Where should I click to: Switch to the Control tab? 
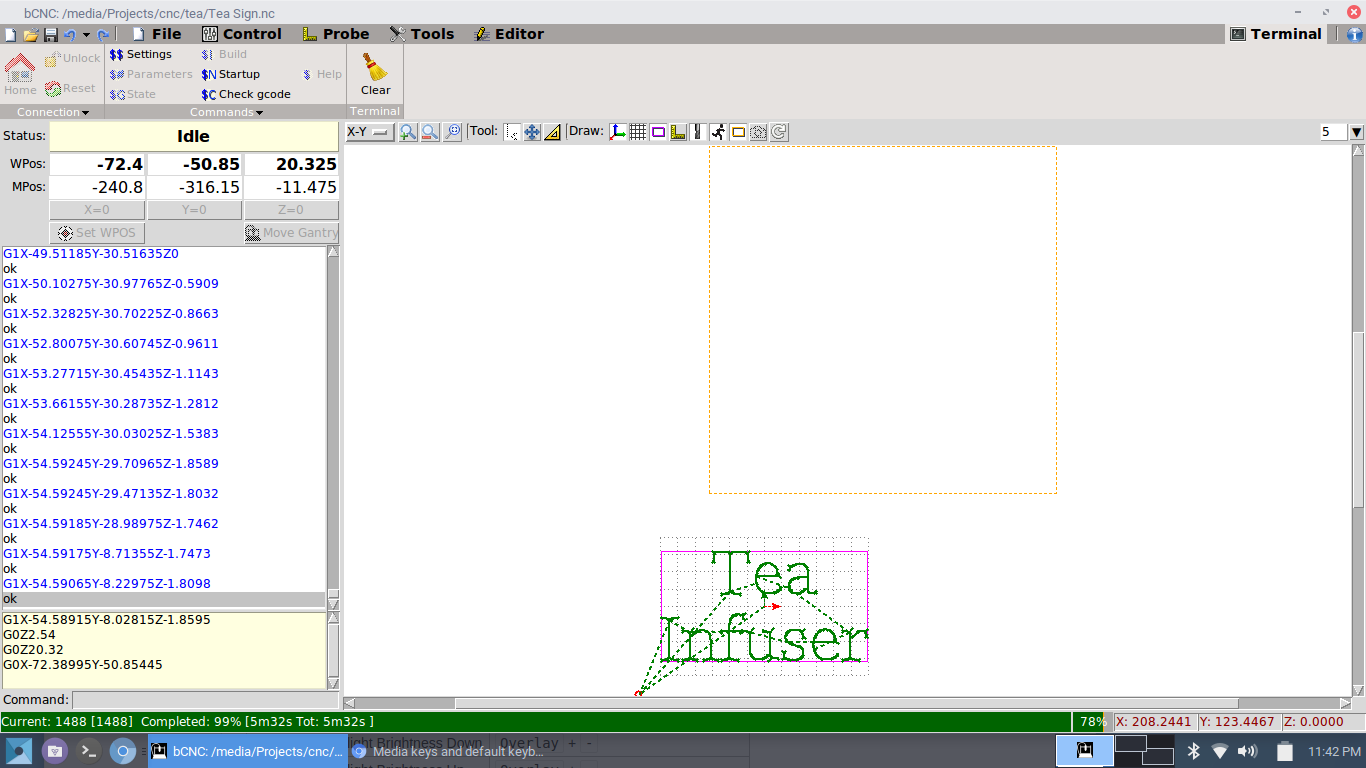click(x=241, y=34)
